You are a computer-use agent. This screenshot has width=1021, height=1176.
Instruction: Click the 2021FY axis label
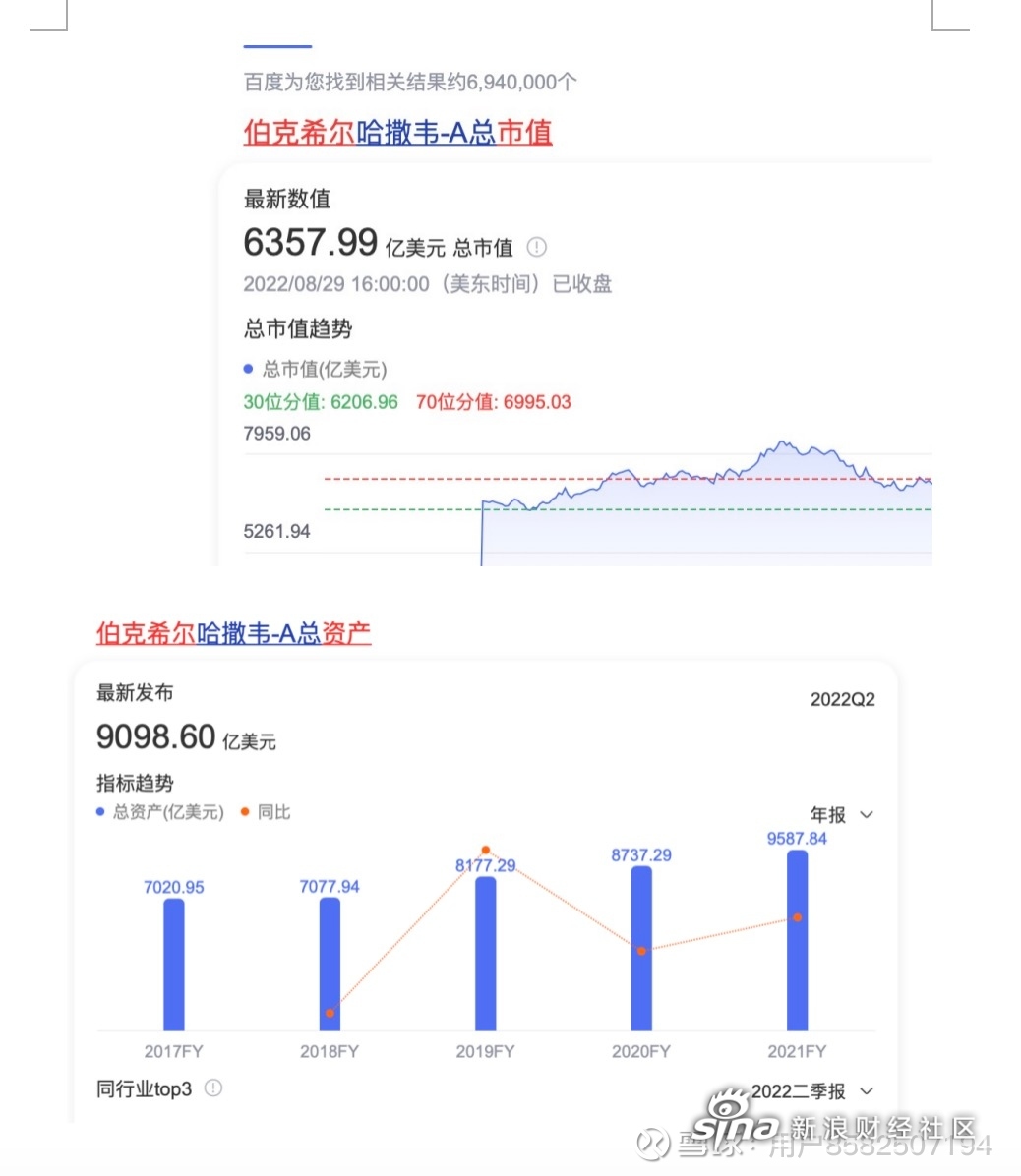tap(798, 1051)
